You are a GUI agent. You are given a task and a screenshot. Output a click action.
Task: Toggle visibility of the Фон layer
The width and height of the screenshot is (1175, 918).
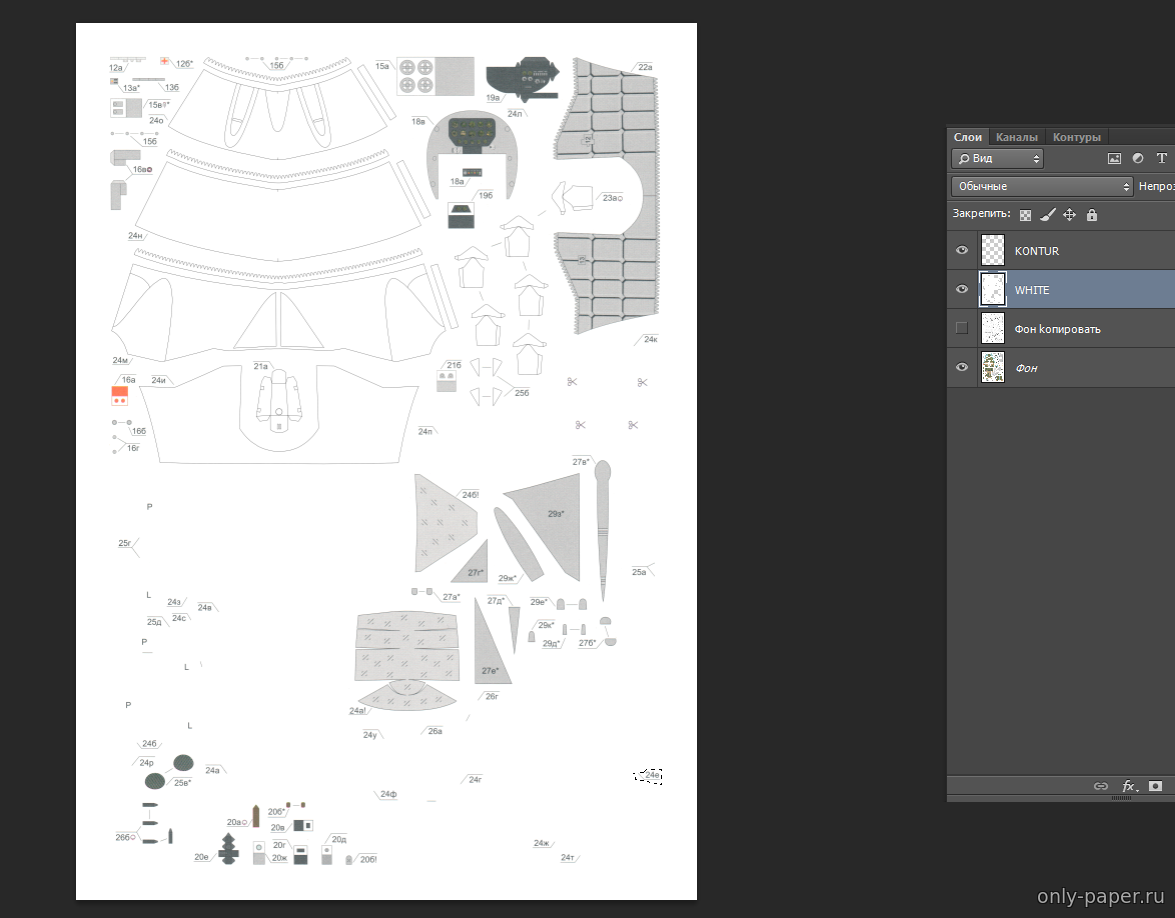point(962,367)
